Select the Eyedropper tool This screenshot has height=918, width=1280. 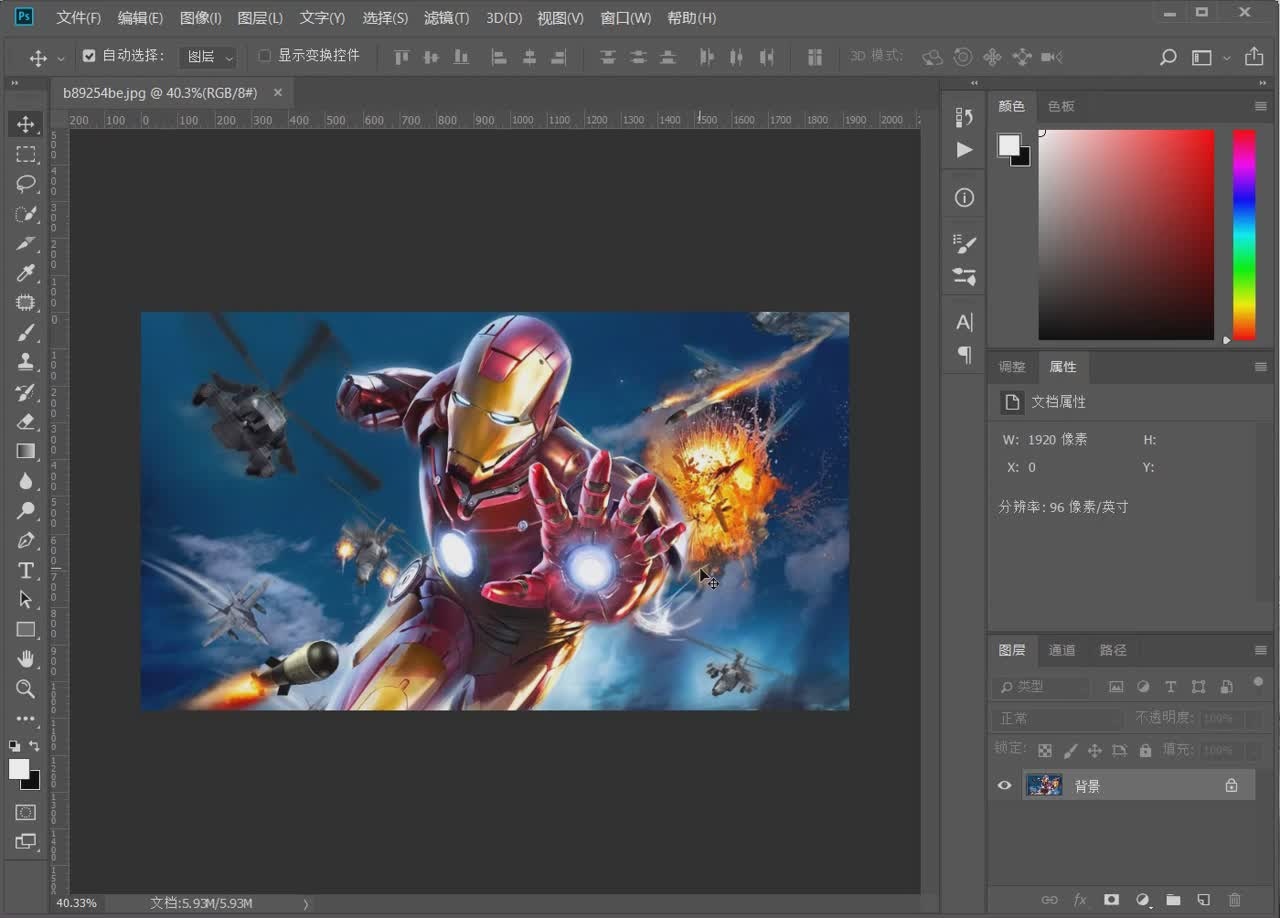point(26,273)
